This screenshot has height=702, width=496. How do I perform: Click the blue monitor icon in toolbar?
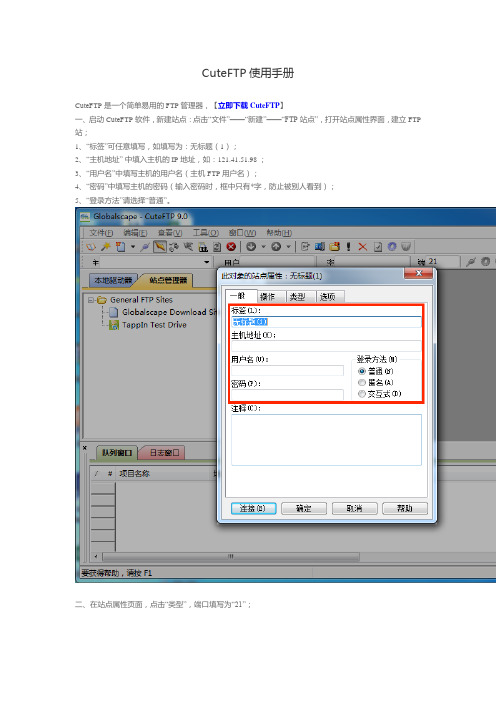pyautogui.click(x=320, y=246)
